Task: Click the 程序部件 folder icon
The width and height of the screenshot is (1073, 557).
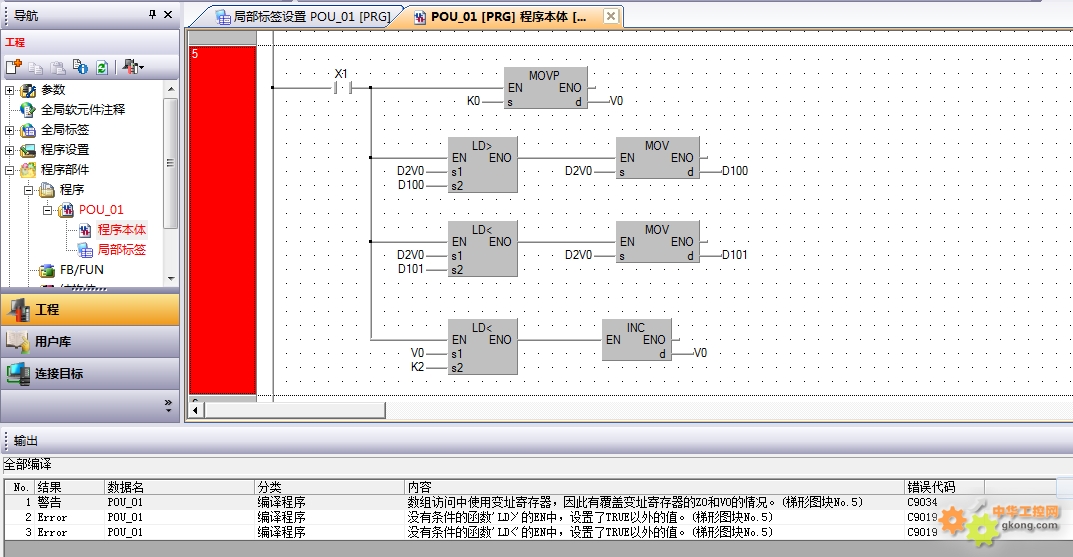Action: pyautogui.click(x=27, y=170)
